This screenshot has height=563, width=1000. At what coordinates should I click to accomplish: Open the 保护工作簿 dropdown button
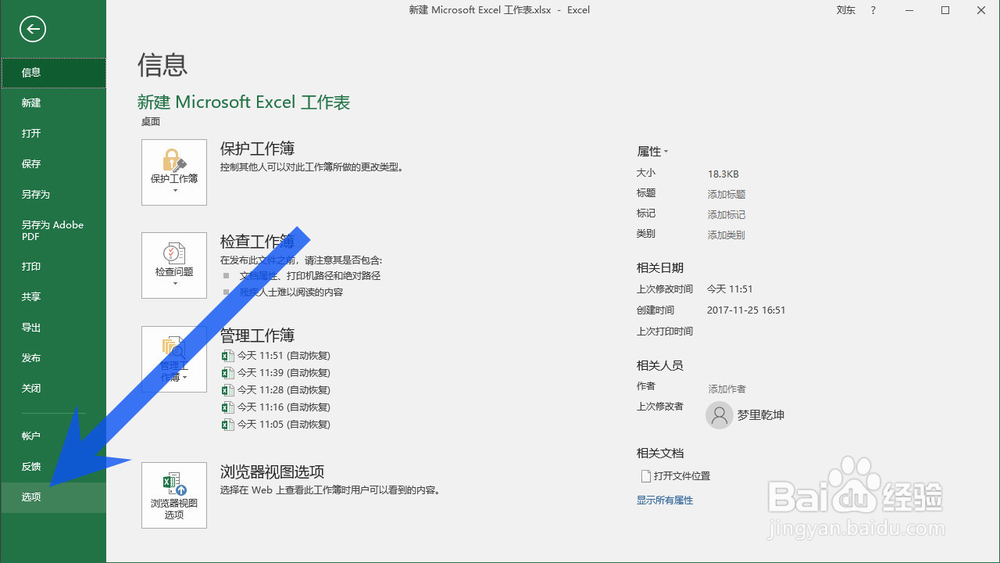point(174,172)
